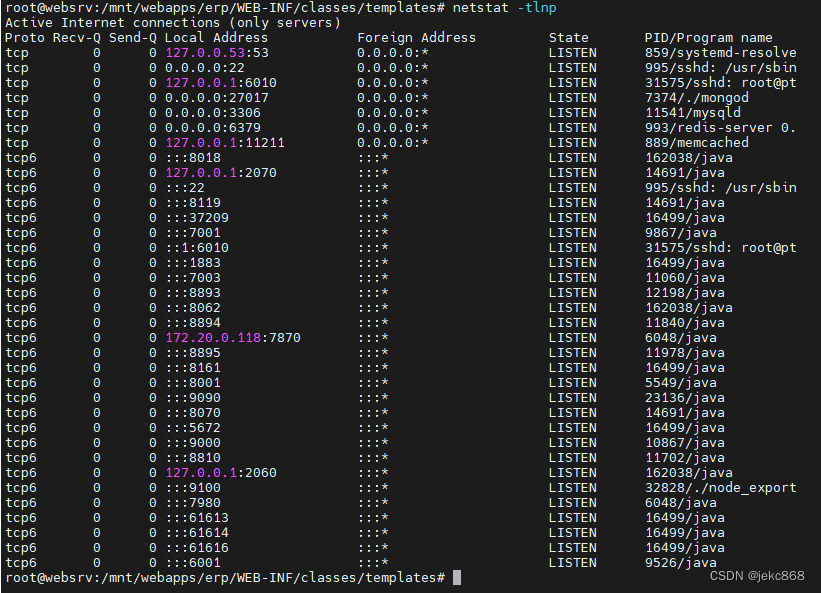
Task: Click local address :::8070
Action: [193, 413]
